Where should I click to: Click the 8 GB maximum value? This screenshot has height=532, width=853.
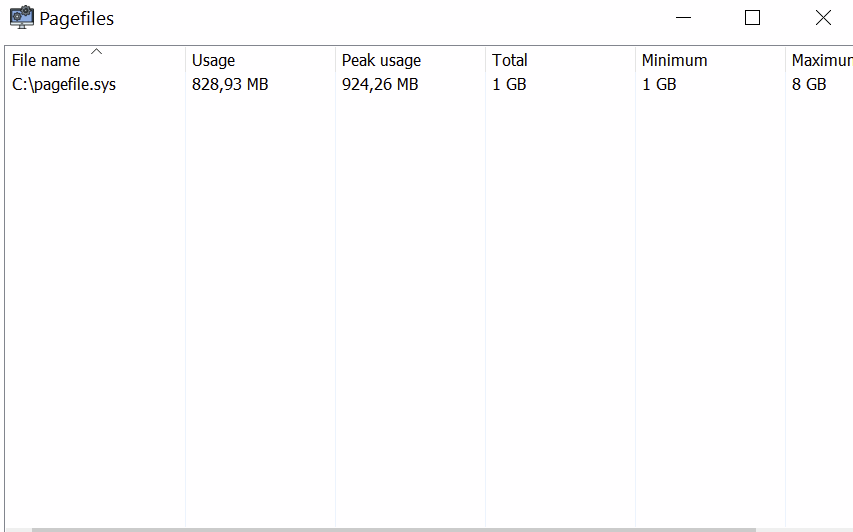[809, 85]
